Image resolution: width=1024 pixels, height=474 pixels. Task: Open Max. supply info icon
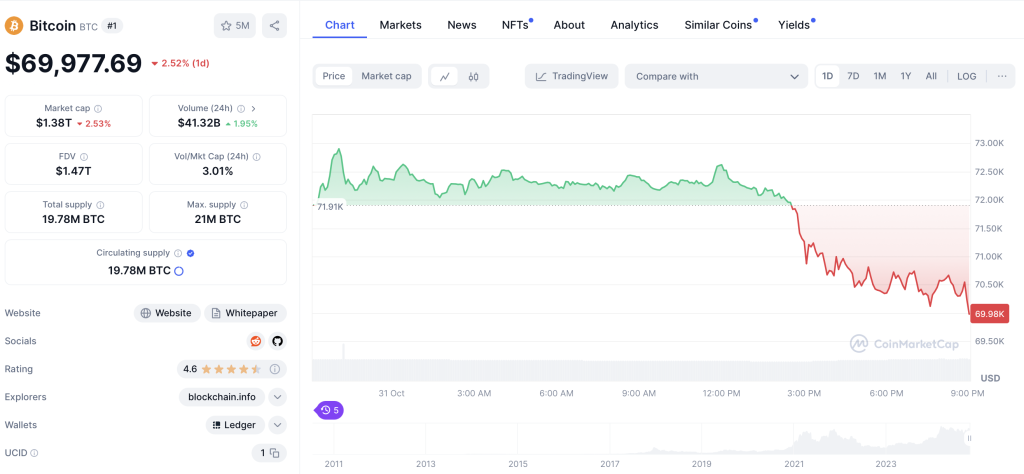pos(243,205)
